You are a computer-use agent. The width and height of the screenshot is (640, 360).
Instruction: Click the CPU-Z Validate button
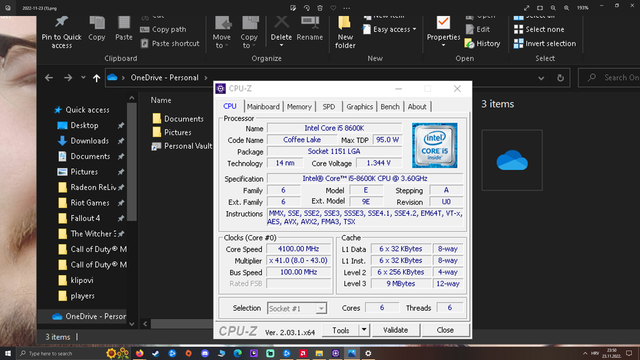coord(396,330)
